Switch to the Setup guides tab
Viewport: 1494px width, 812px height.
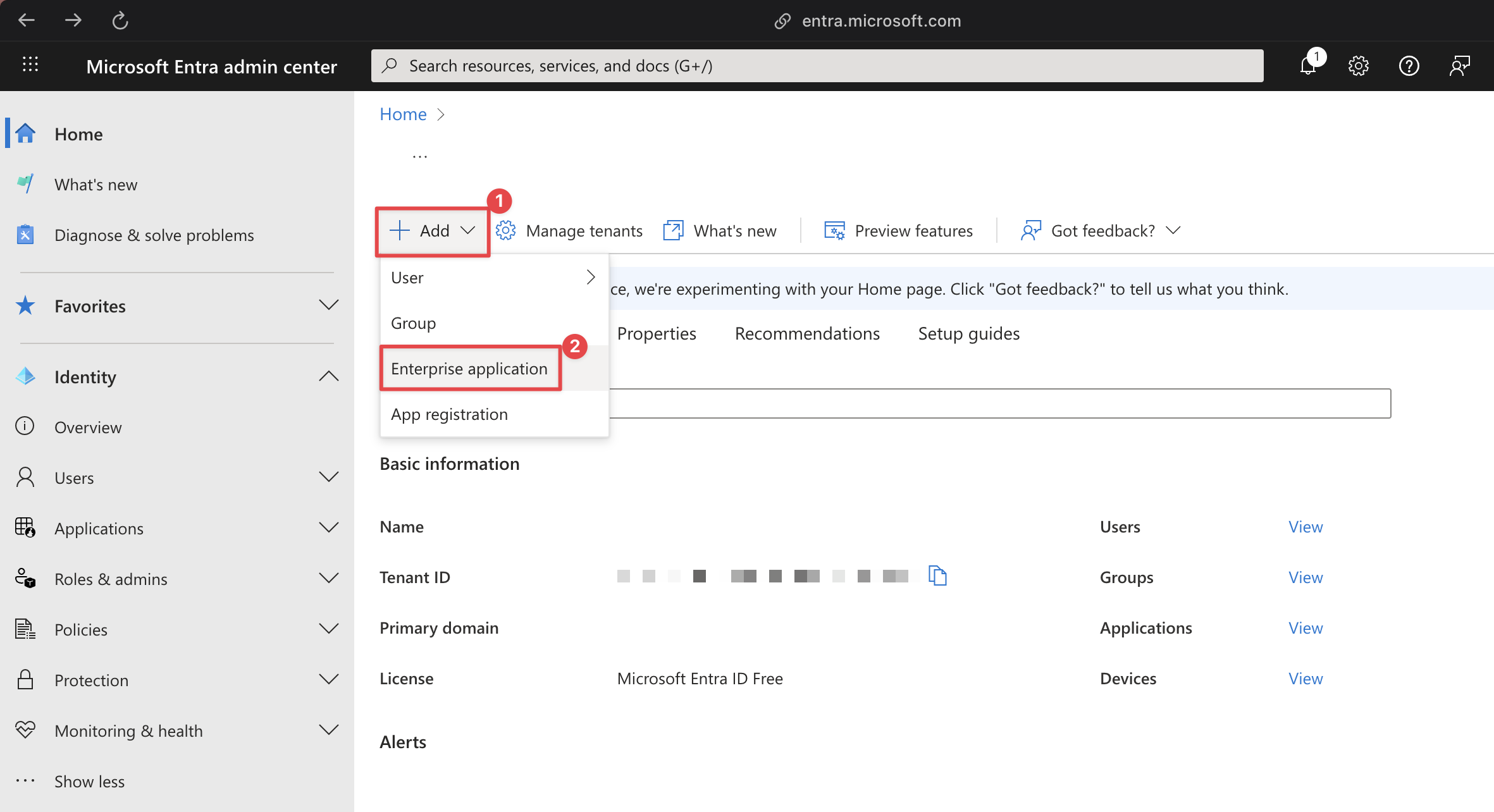[x=969, y=333]
